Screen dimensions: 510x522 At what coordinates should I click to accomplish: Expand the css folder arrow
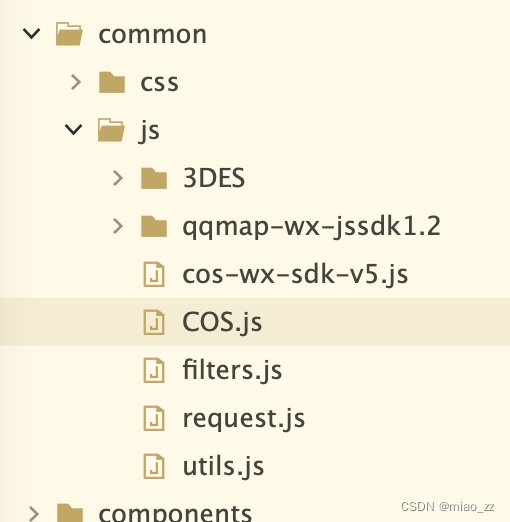click(76, 82)
